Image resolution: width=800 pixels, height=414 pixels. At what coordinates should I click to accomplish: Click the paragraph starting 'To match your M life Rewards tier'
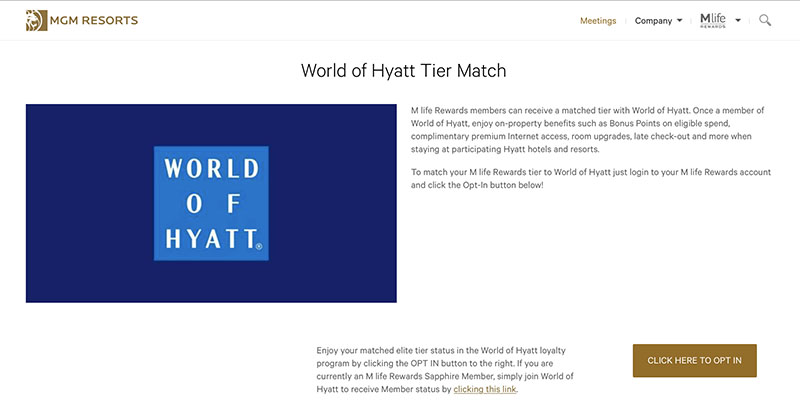(x=591, y=179)
